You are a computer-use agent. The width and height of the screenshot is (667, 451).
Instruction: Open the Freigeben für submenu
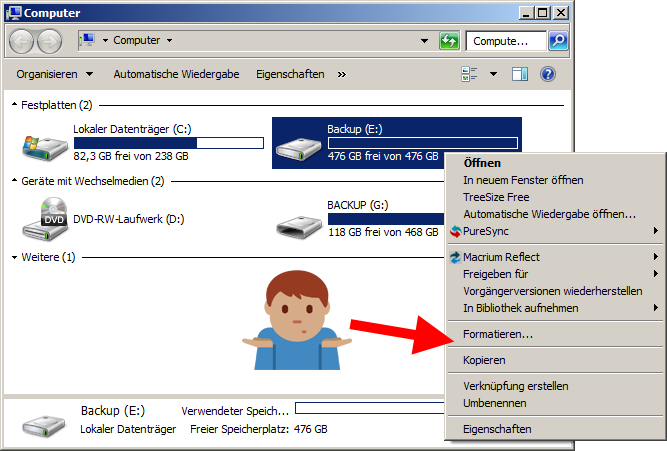(x=555, y=274)
